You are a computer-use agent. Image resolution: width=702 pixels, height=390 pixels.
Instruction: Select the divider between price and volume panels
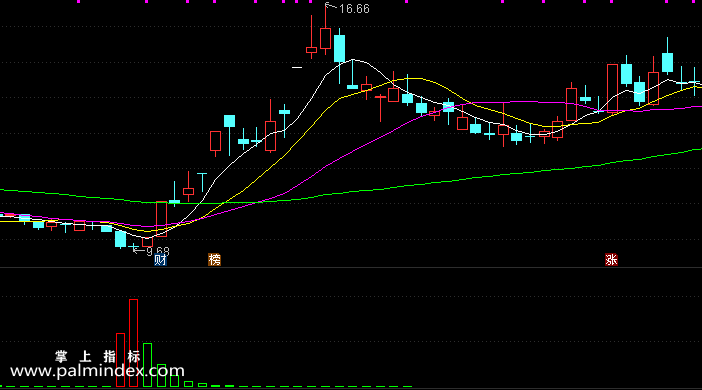pos(351,268)
